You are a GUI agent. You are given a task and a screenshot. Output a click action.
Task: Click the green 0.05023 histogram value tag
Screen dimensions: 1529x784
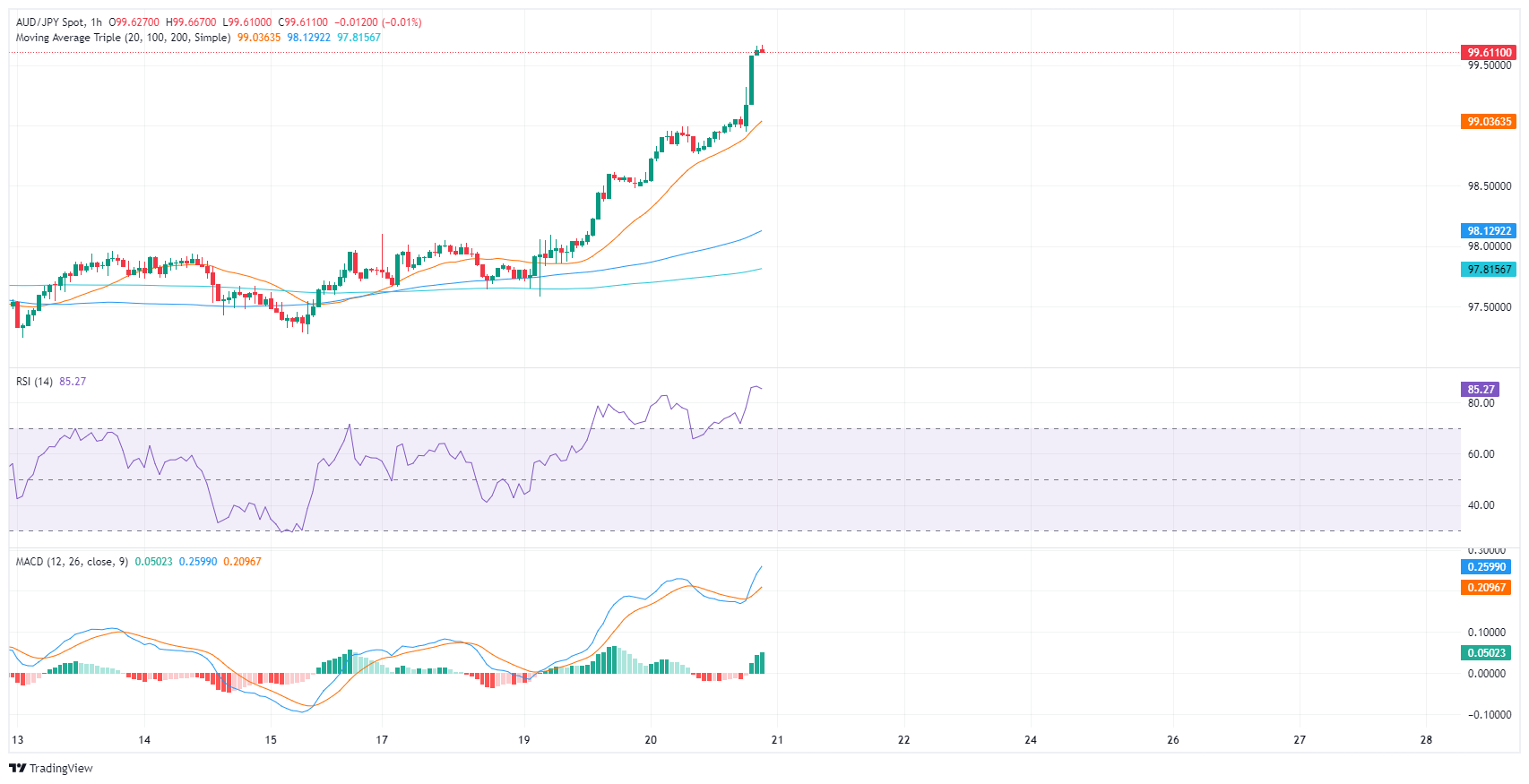pos(1487,653)
